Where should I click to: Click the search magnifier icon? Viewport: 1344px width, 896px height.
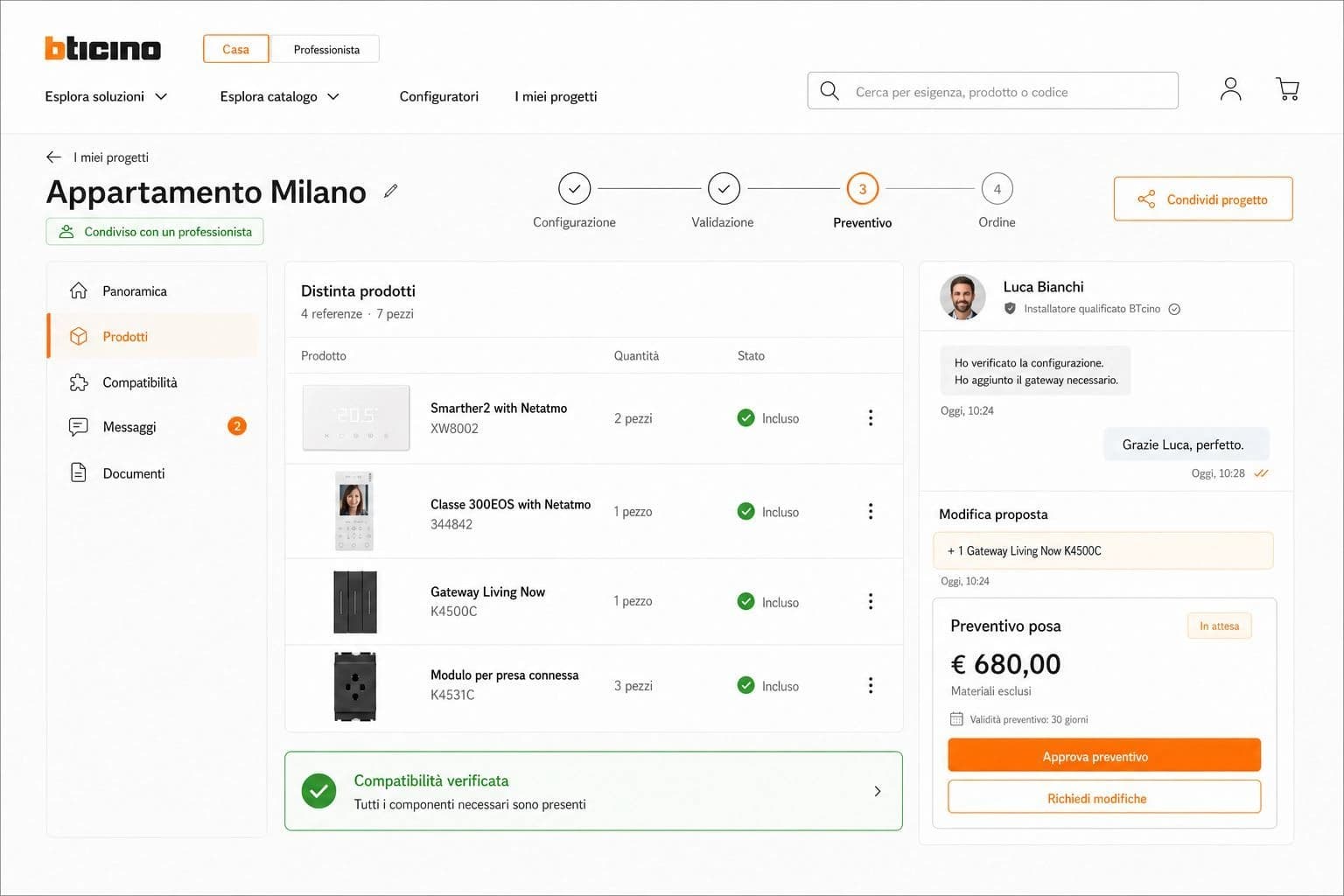tap(829, 91)
